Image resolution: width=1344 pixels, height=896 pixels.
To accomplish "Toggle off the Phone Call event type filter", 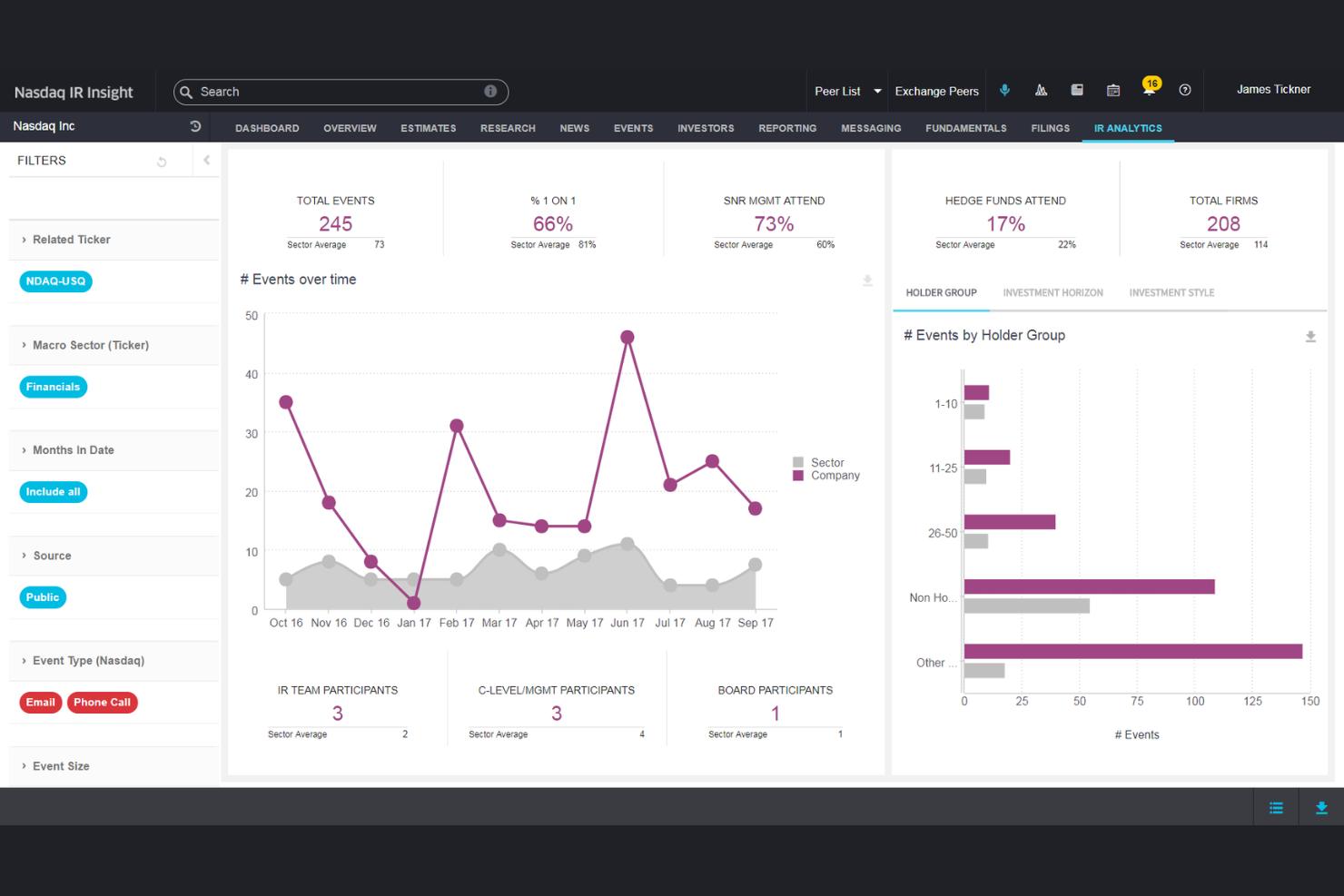I will [102, 702].
